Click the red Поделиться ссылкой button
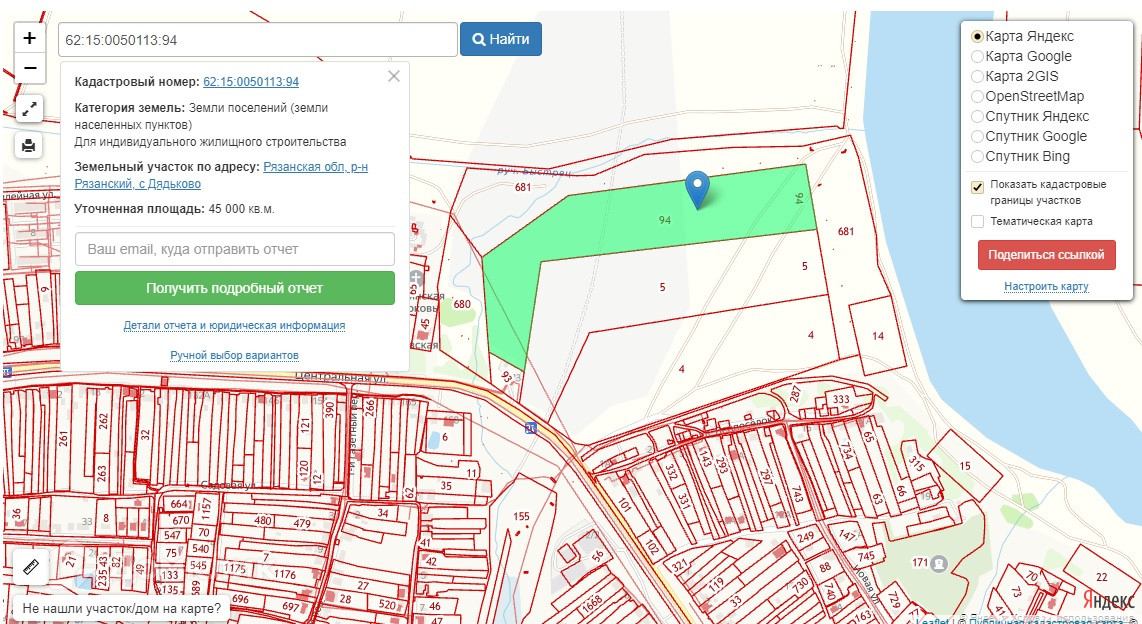Image resolution: width=1142 pixels, height=624 pixels. [1047, 255]
